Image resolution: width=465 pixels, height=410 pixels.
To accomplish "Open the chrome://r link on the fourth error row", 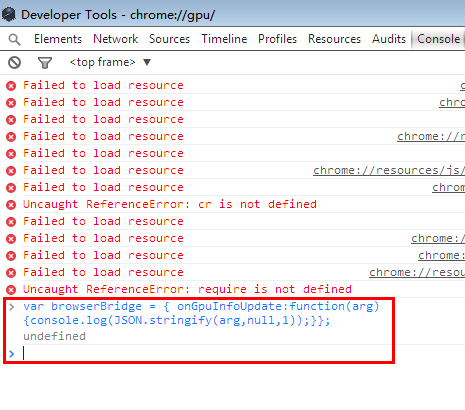I will (431, 136).
